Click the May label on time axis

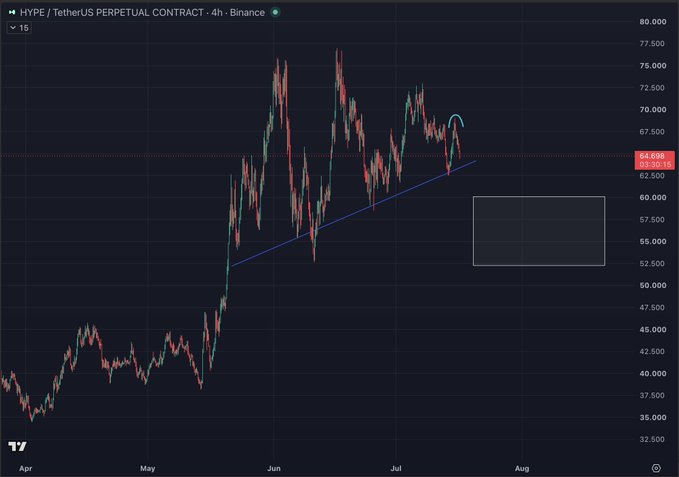[x=148, y=468]
